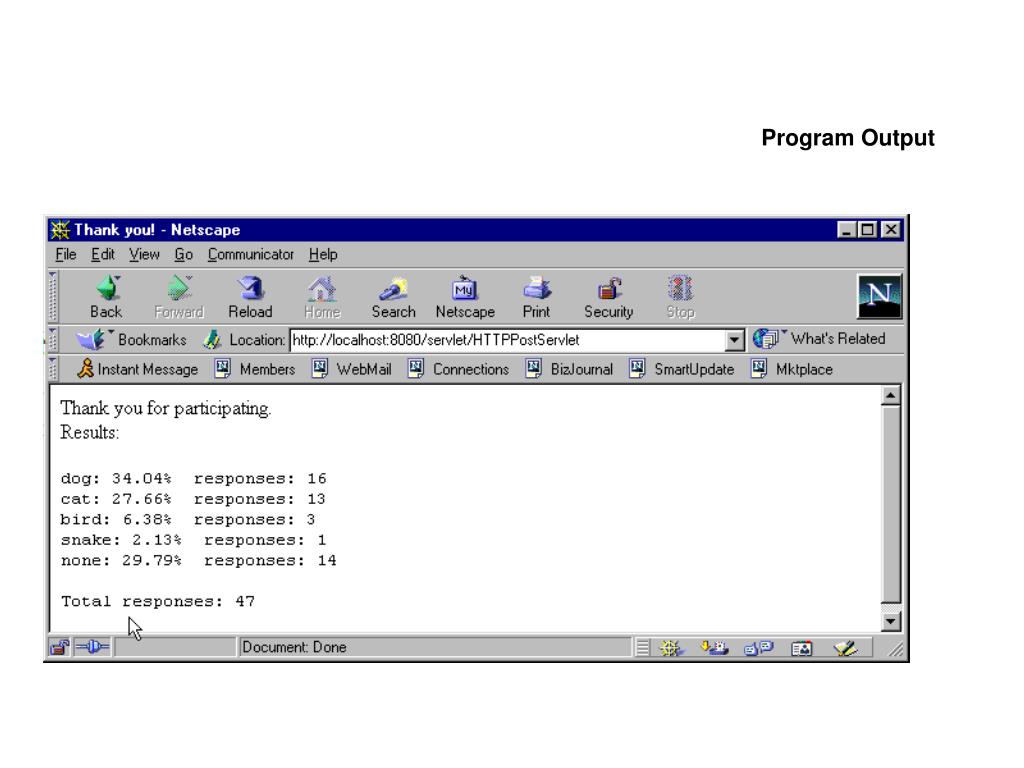Print the page using the Print icon
The height and width of the screenshot is (768, 1024).
pos(536,297)
